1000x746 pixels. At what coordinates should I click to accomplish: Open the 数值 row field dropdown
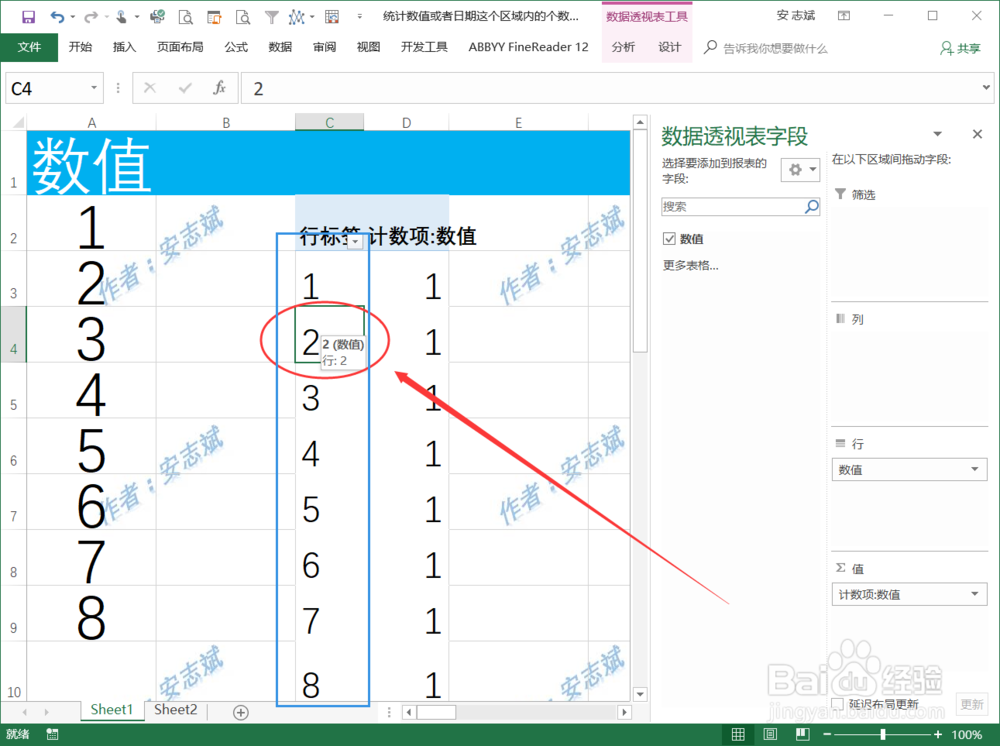click(974, 469)
